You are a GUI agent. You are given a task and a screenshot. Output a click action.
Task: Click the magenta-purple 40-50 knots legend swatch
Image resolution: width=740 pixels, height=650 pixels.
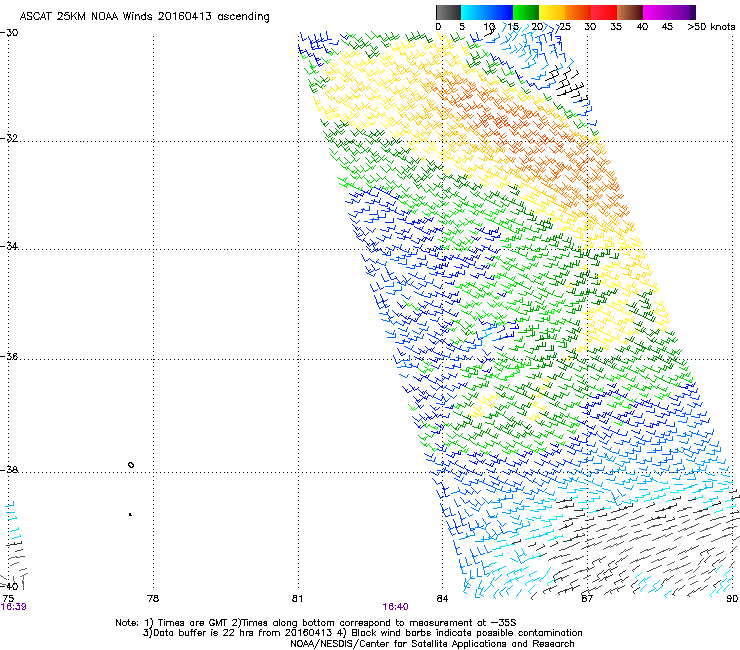[669, 12]
